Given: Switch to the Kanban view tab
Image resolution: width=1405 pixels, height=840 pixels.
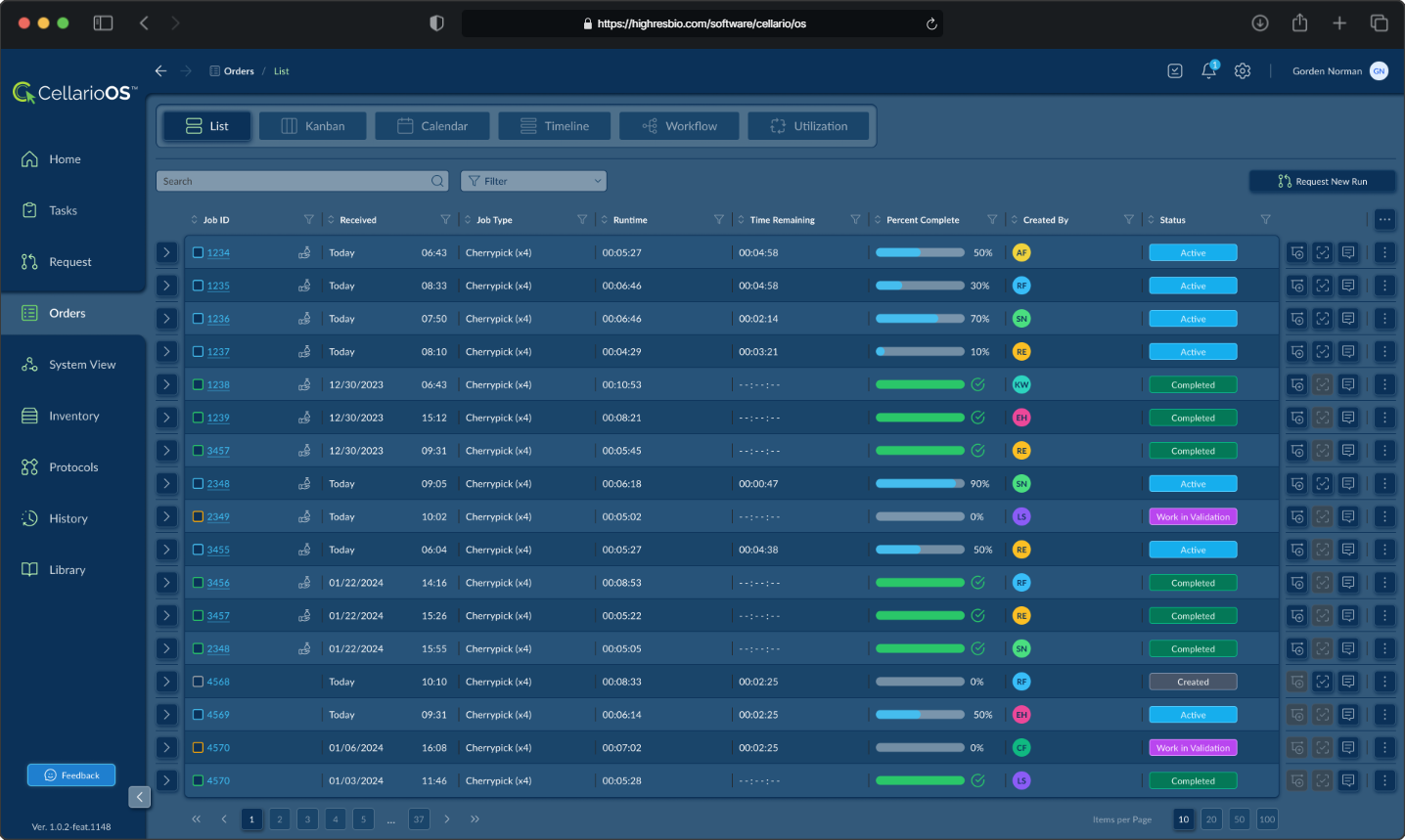Looking at the screenshot, I should click(x=312, y=125).
